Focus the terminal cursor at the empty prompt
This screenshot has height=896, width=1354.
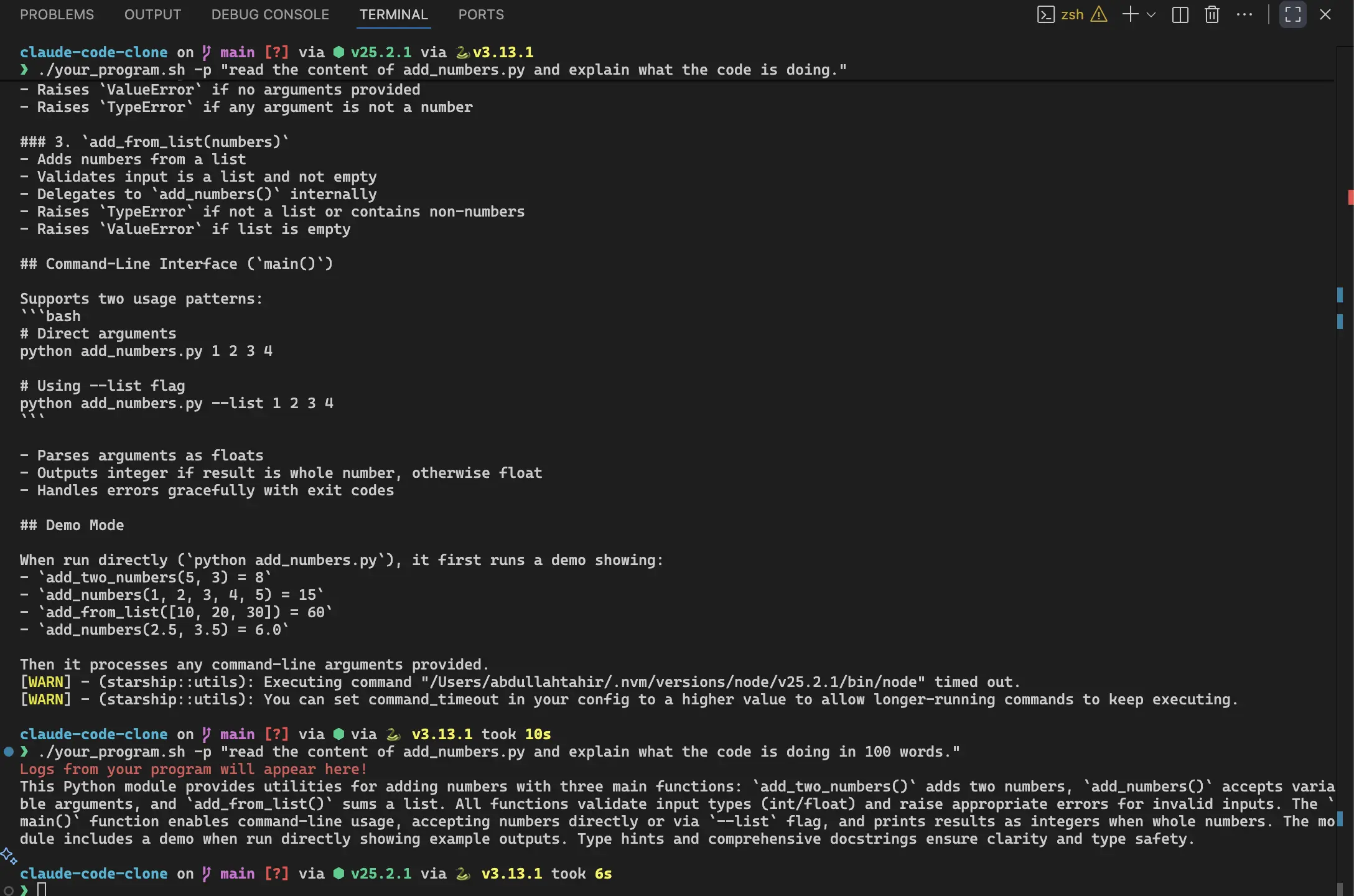point(42,889)
